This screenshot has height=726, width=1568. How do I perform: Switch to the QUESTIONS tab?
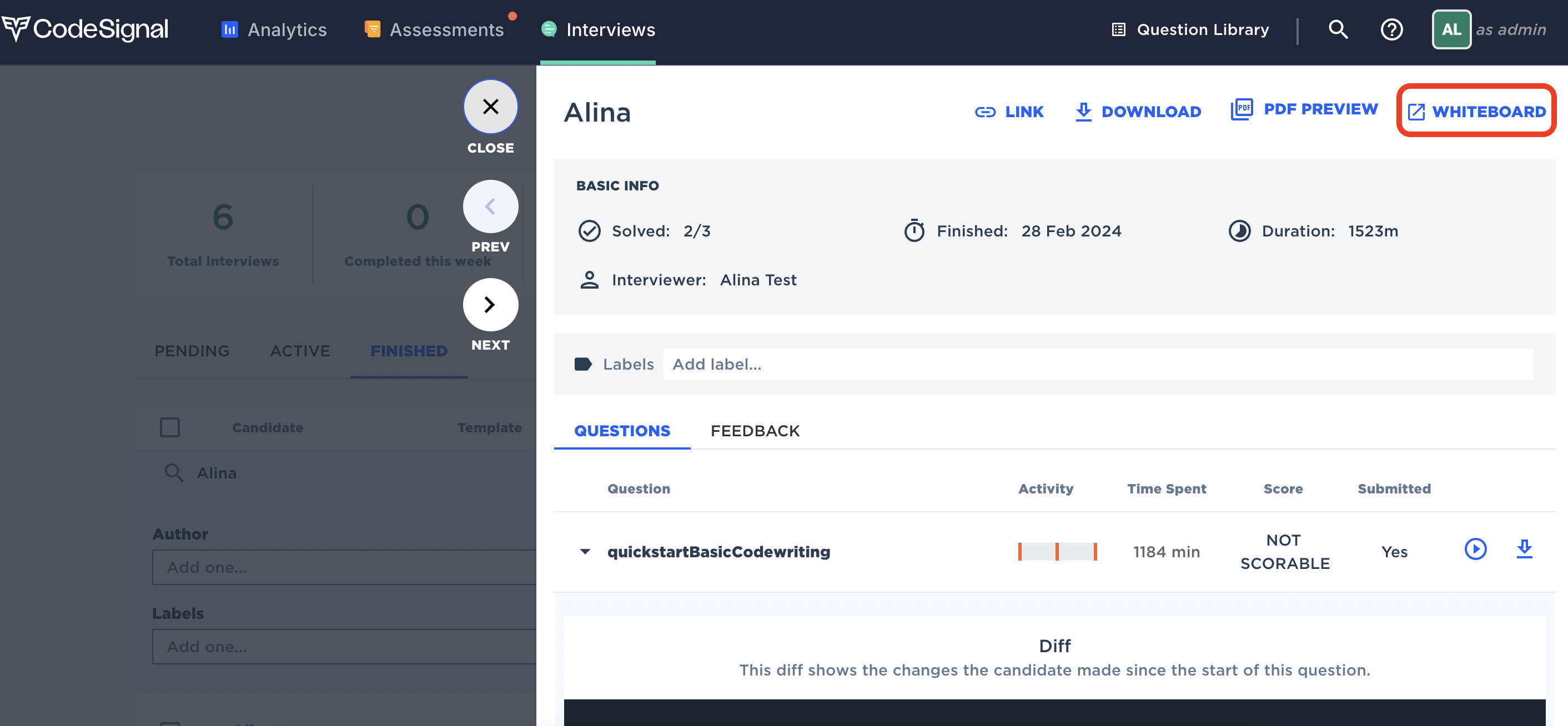point(622,431)
